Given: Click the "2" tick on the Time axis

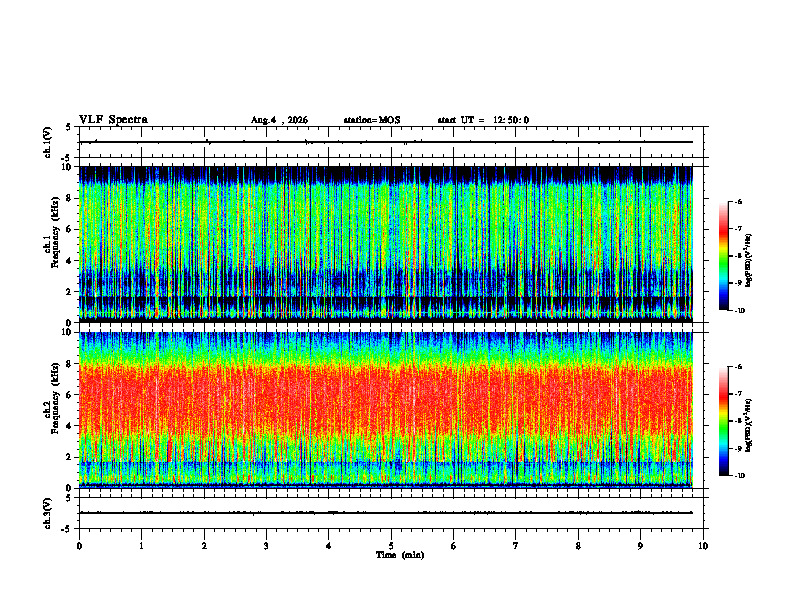Looking at the screenshot, I should pyautogui.click(x=204, y=546).
